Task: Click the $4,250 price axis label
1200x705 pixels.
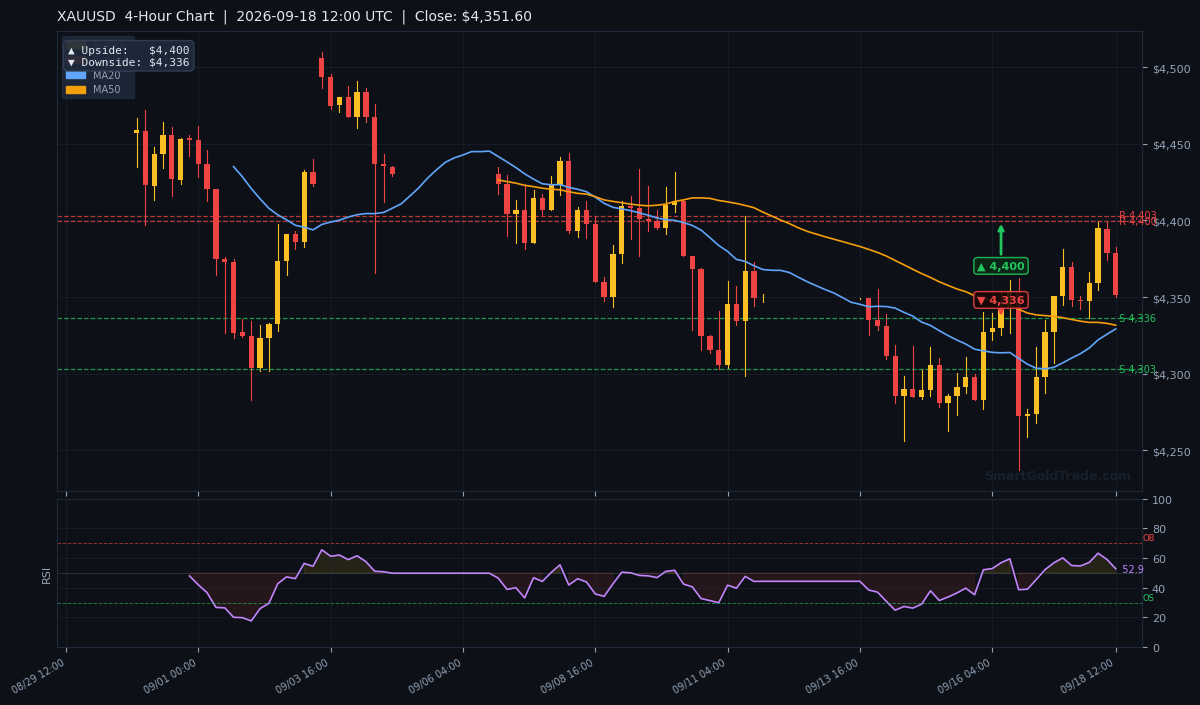Action: click(x=1171, y=451)
